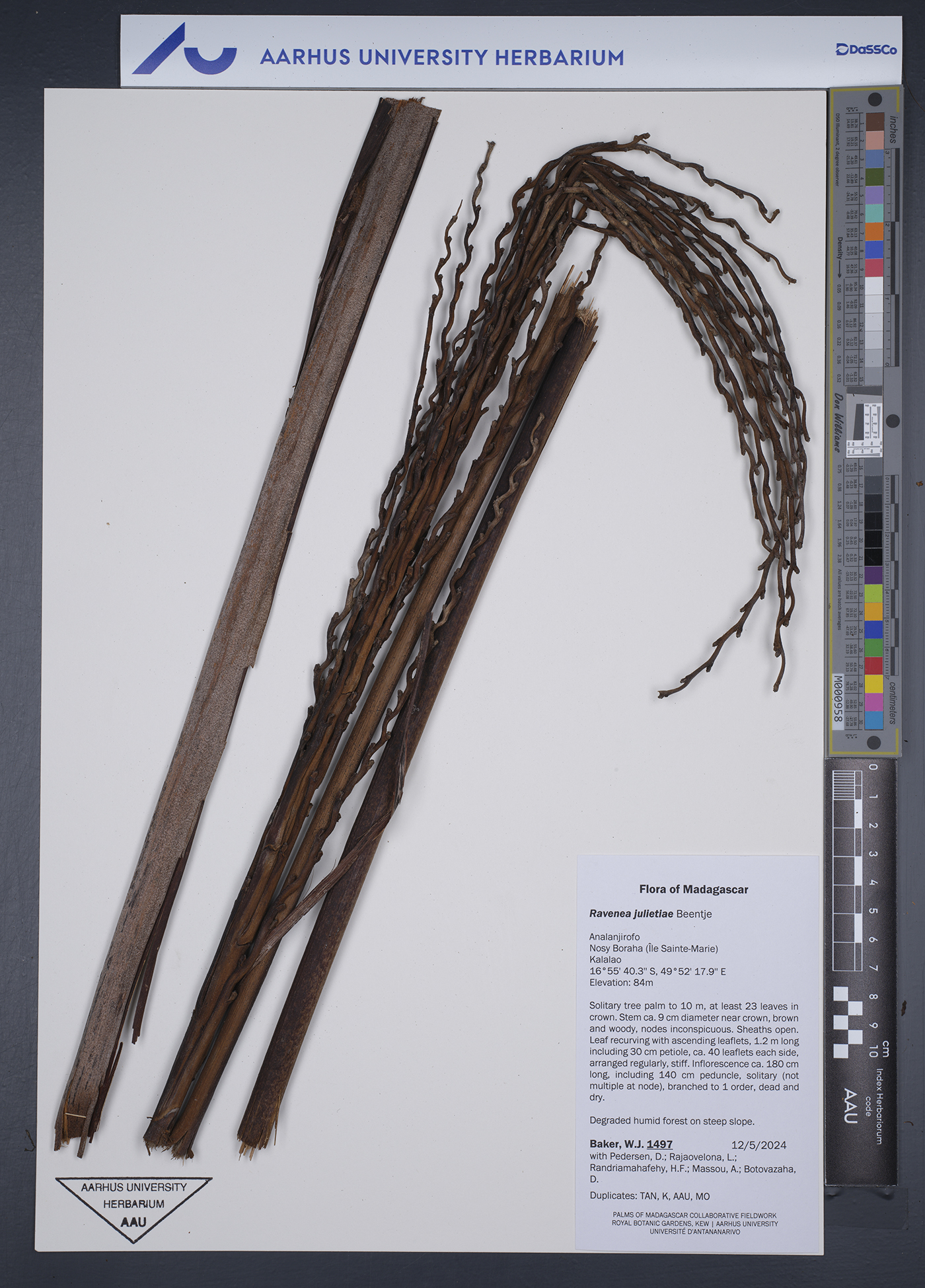Click the species name Ravenea julietiae

(x=631, y=914)
